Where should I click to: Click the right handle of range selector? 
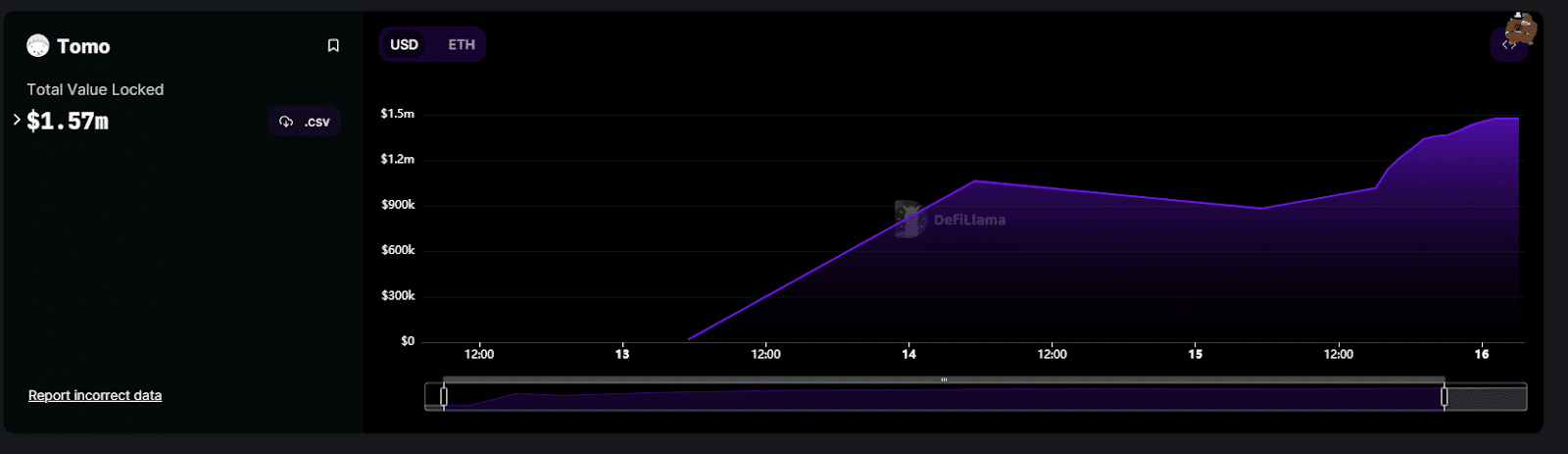click(1444, 396)
